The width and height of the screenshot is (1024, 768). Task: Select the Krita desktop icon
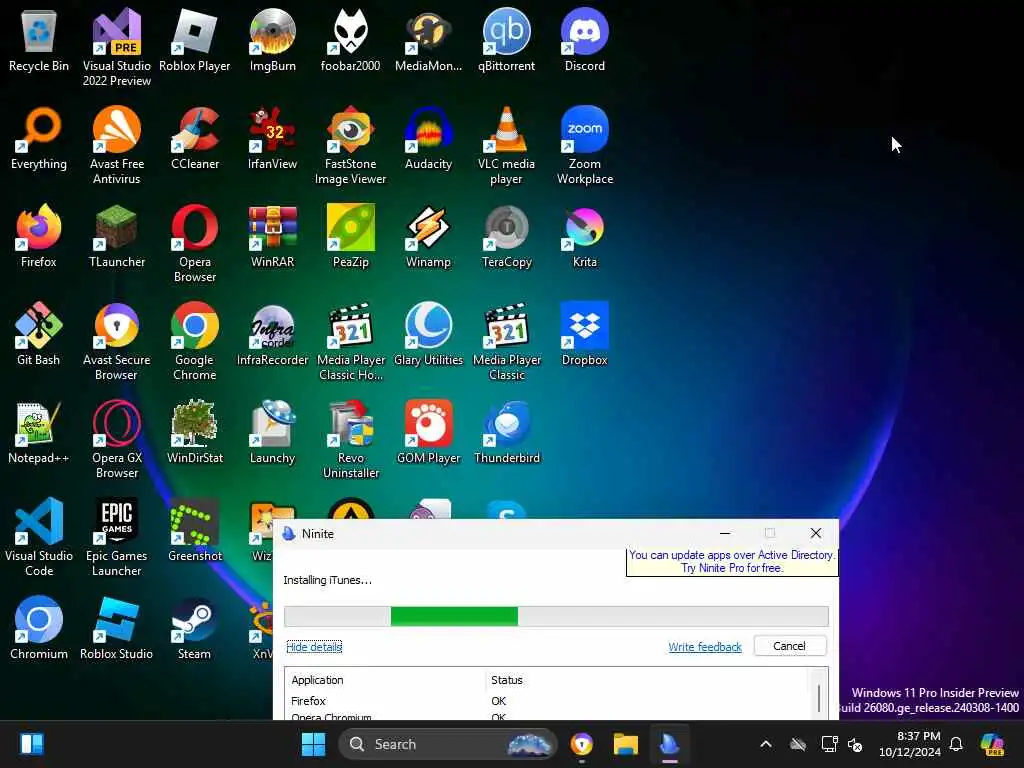click(584, 236)
